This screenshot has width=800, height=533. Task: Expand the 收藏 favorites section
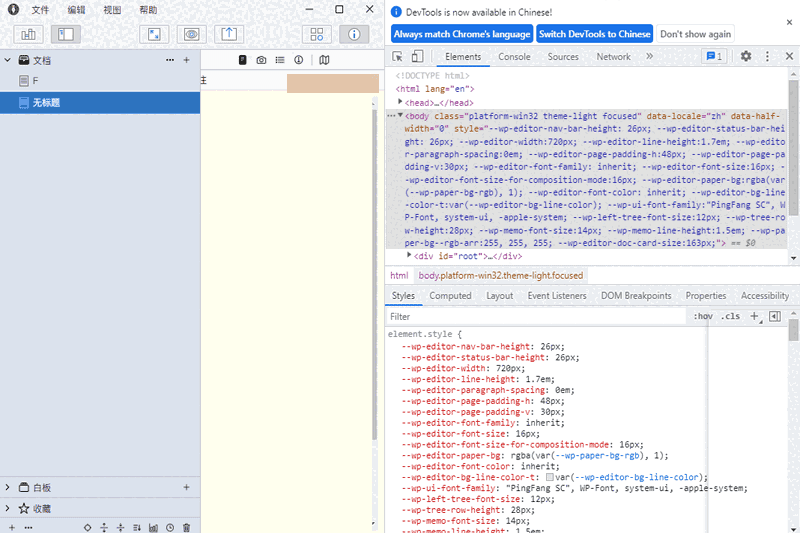click(x=8, y=508)
